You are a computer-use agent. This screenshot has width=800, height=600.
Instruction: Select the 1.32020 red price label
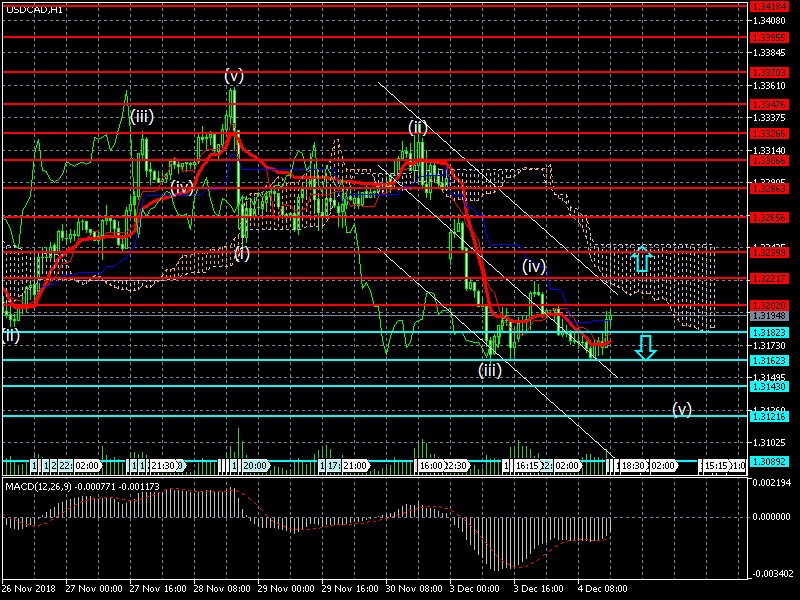point(769,306)
